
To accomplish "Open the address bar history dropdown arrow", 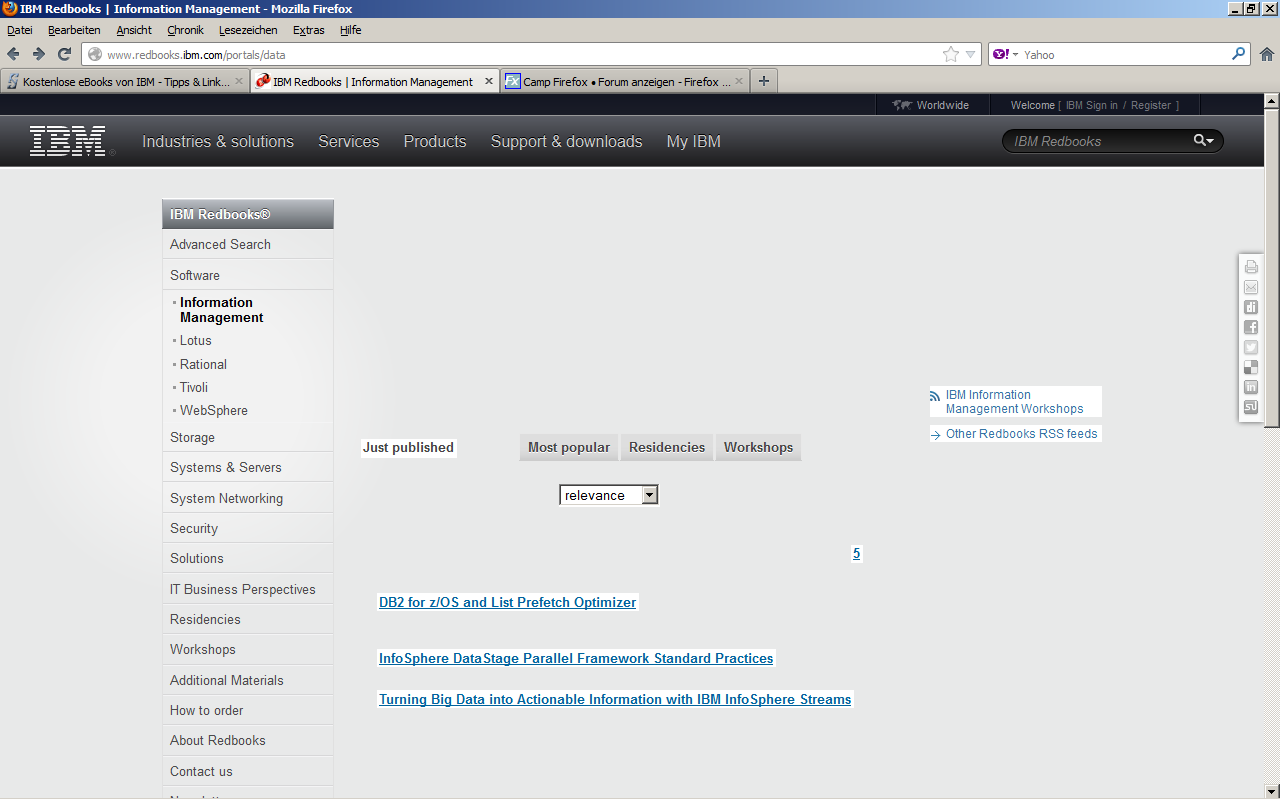I will [970, 54].
